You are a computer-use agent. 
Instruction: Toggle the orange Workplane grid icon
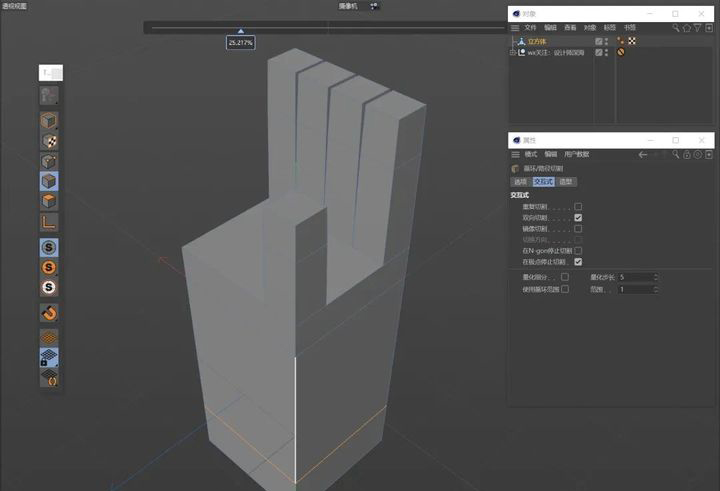click(49, 338)
